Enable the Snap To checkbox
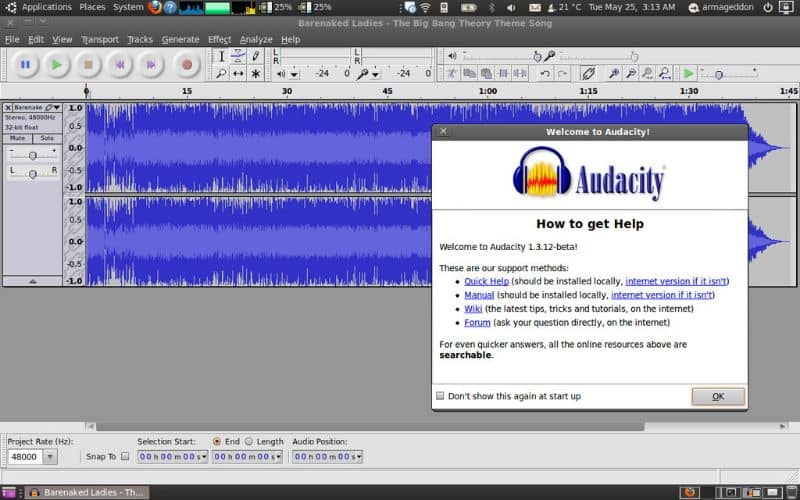This screenshot has width=800, height=500. (x=125, y=456)
